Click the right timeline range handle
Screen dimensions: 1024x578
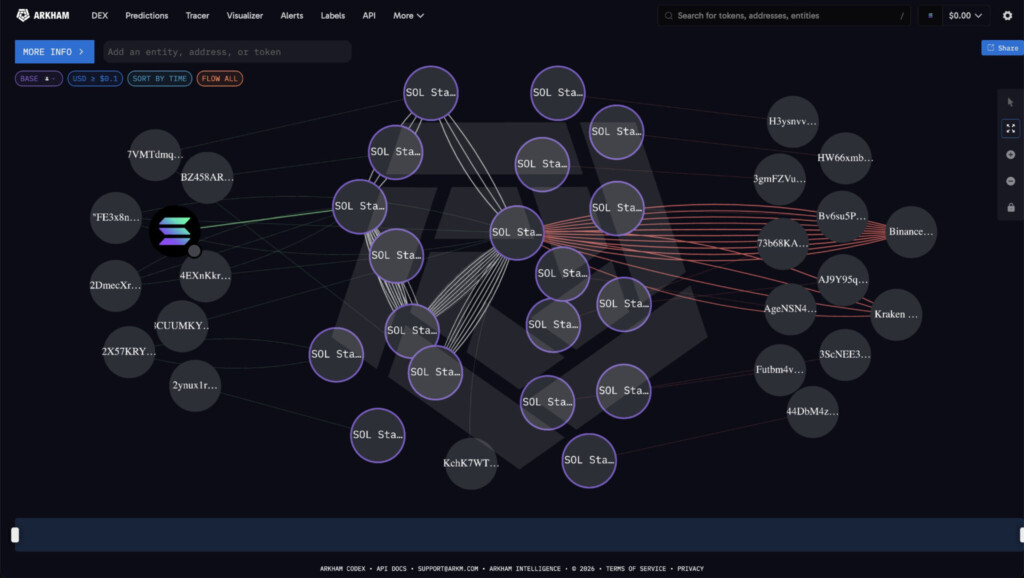click(x=1021, y=535)
